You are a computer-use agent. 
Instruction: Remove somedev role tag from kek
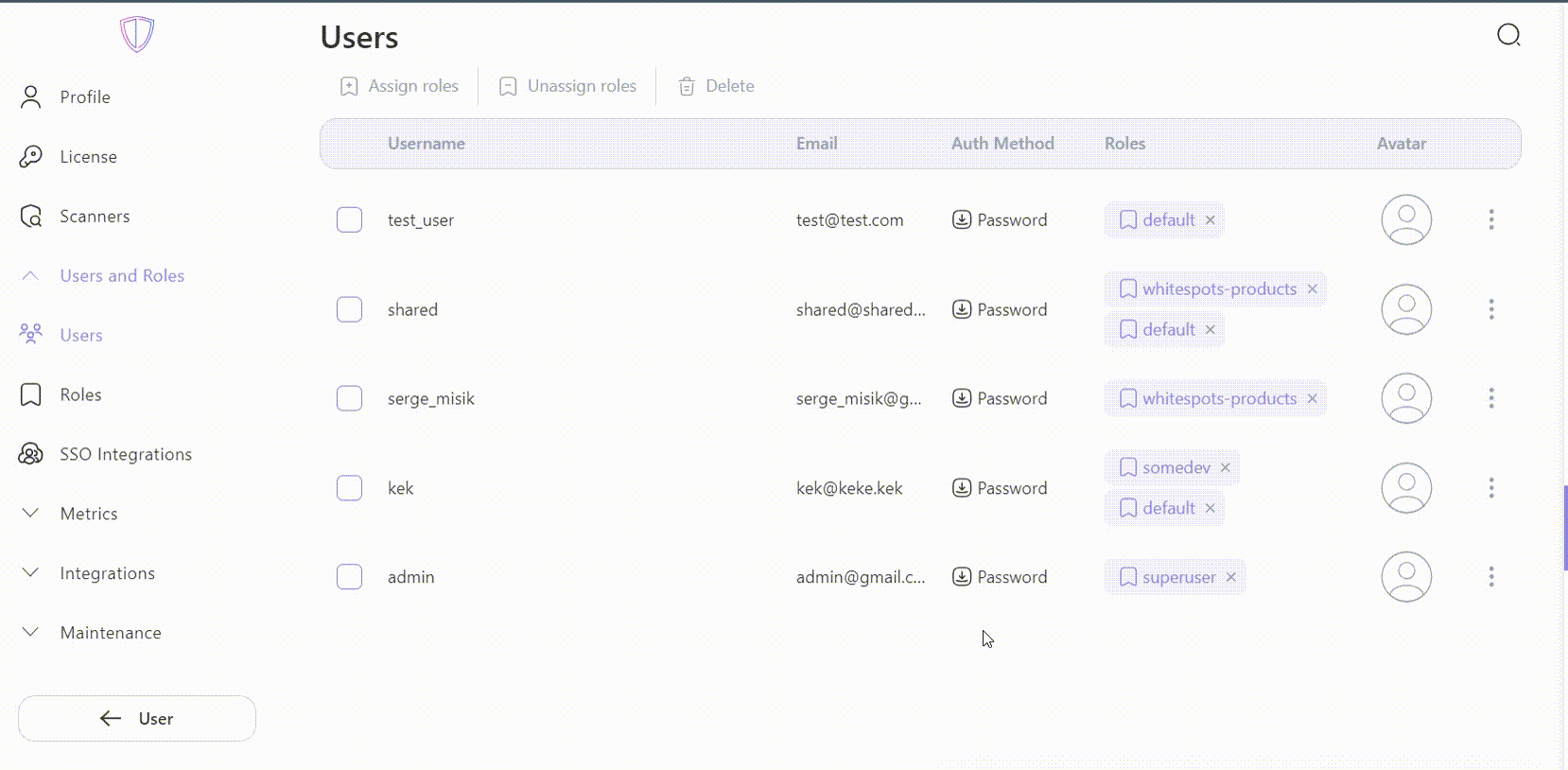tap(1225, 467)
